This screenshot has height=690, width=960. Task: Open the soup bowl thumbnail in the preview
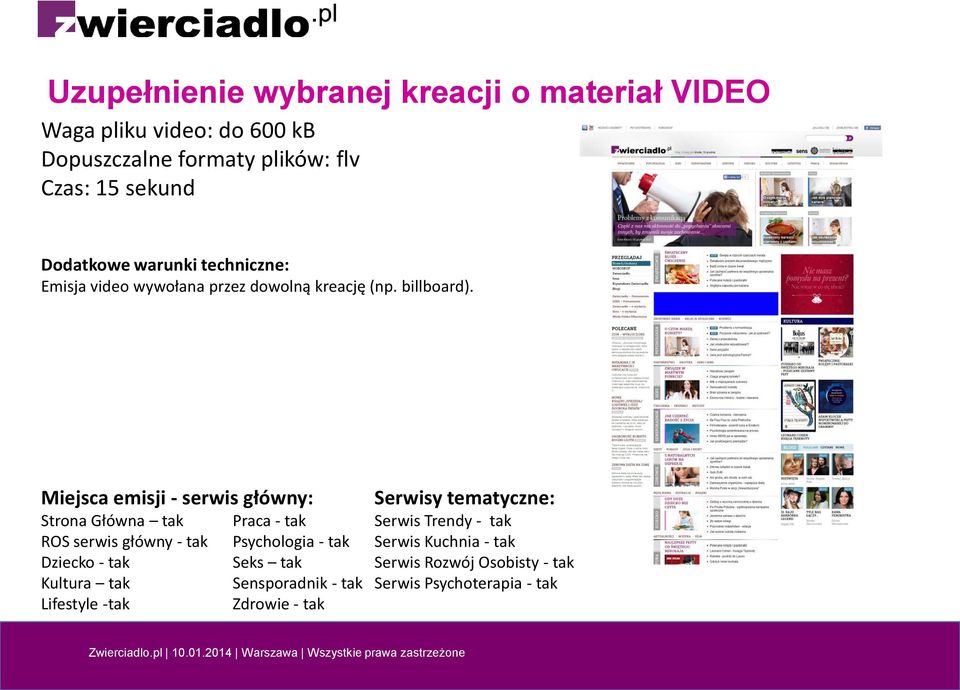tap(781, 230)
